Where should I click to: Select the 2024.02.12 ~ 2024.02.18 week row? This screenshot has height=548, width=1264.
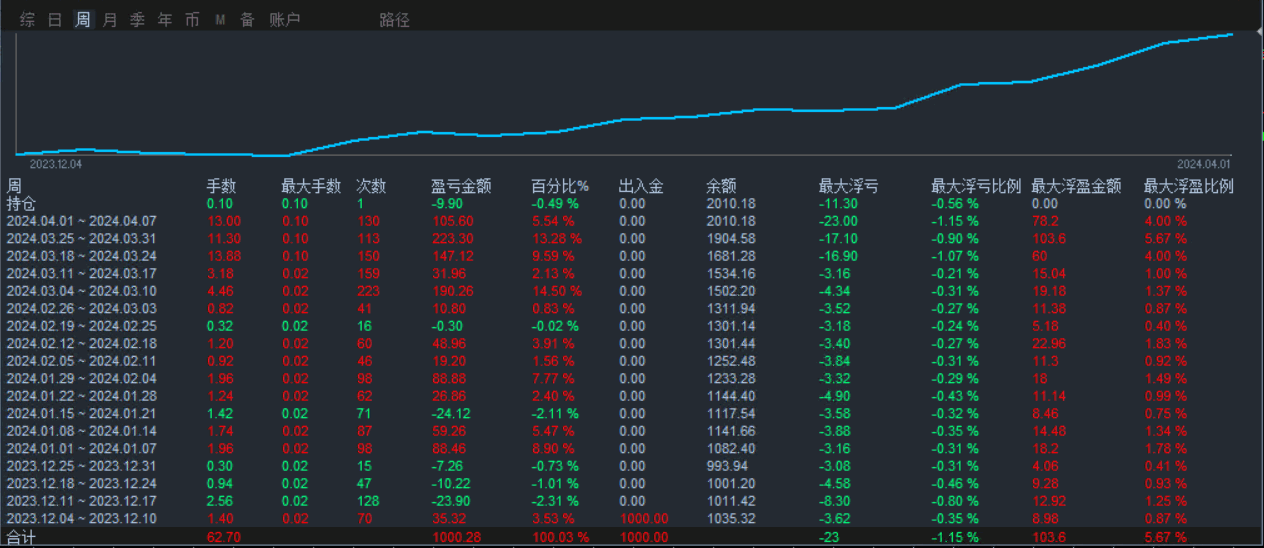pyautogui.click(x=632, y=343)
